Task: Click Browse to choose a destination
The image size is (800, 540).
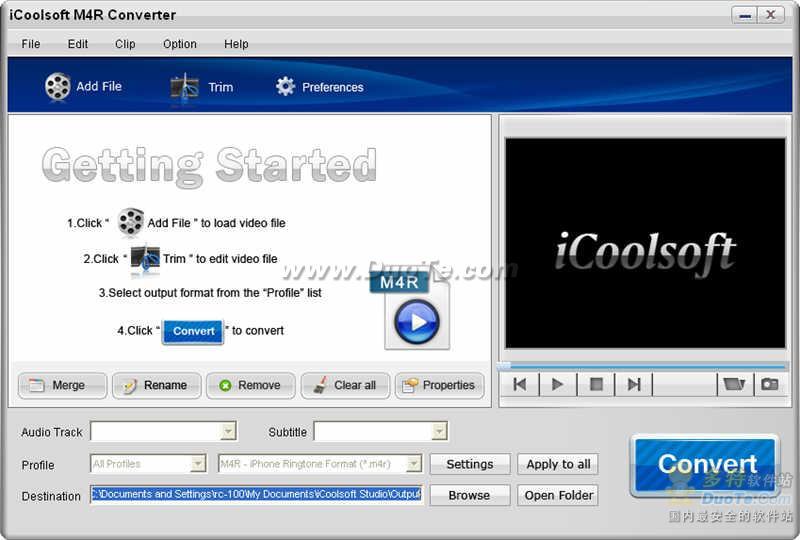Action: pyautogui.click(x=469, y=495)
